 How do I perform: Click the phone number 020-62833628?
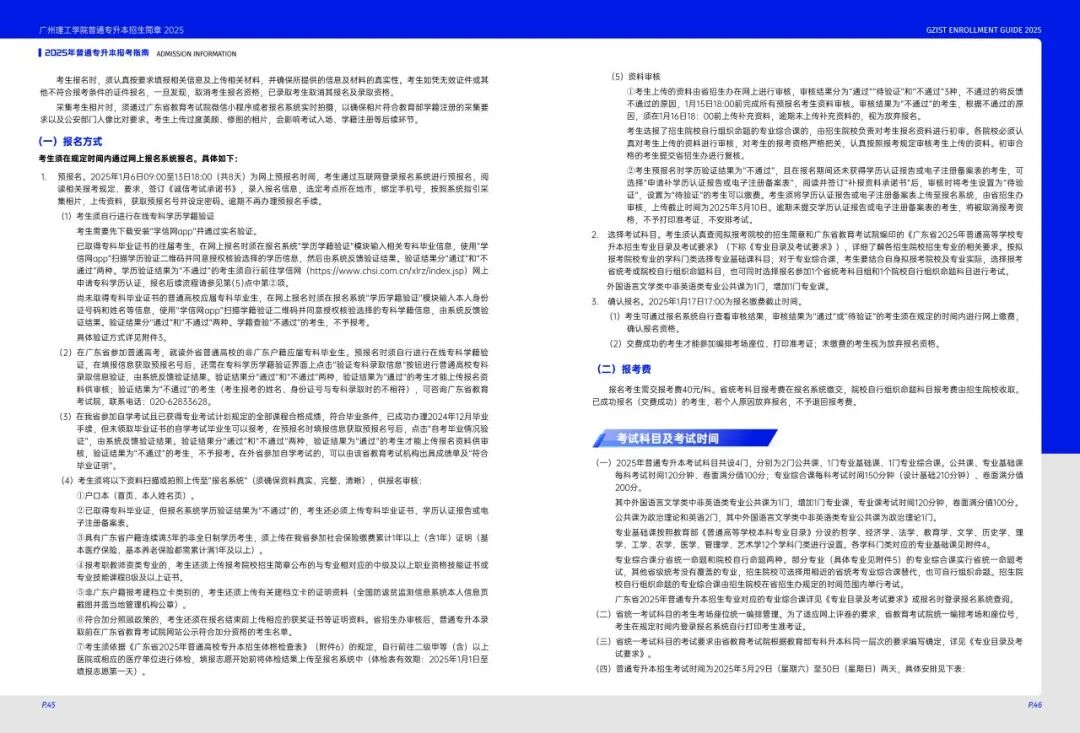pos(179,401)
